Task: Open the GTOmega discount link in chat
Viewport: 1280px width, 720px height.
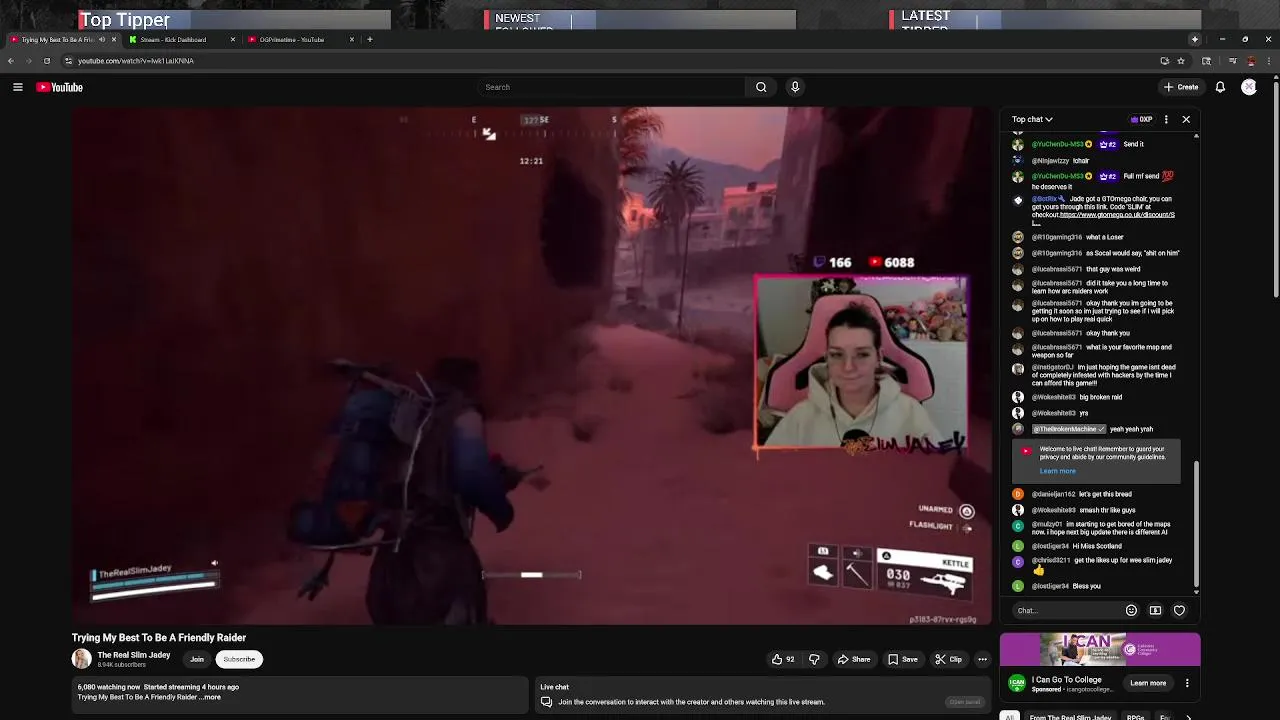Action: click(x=1117, y=215)
